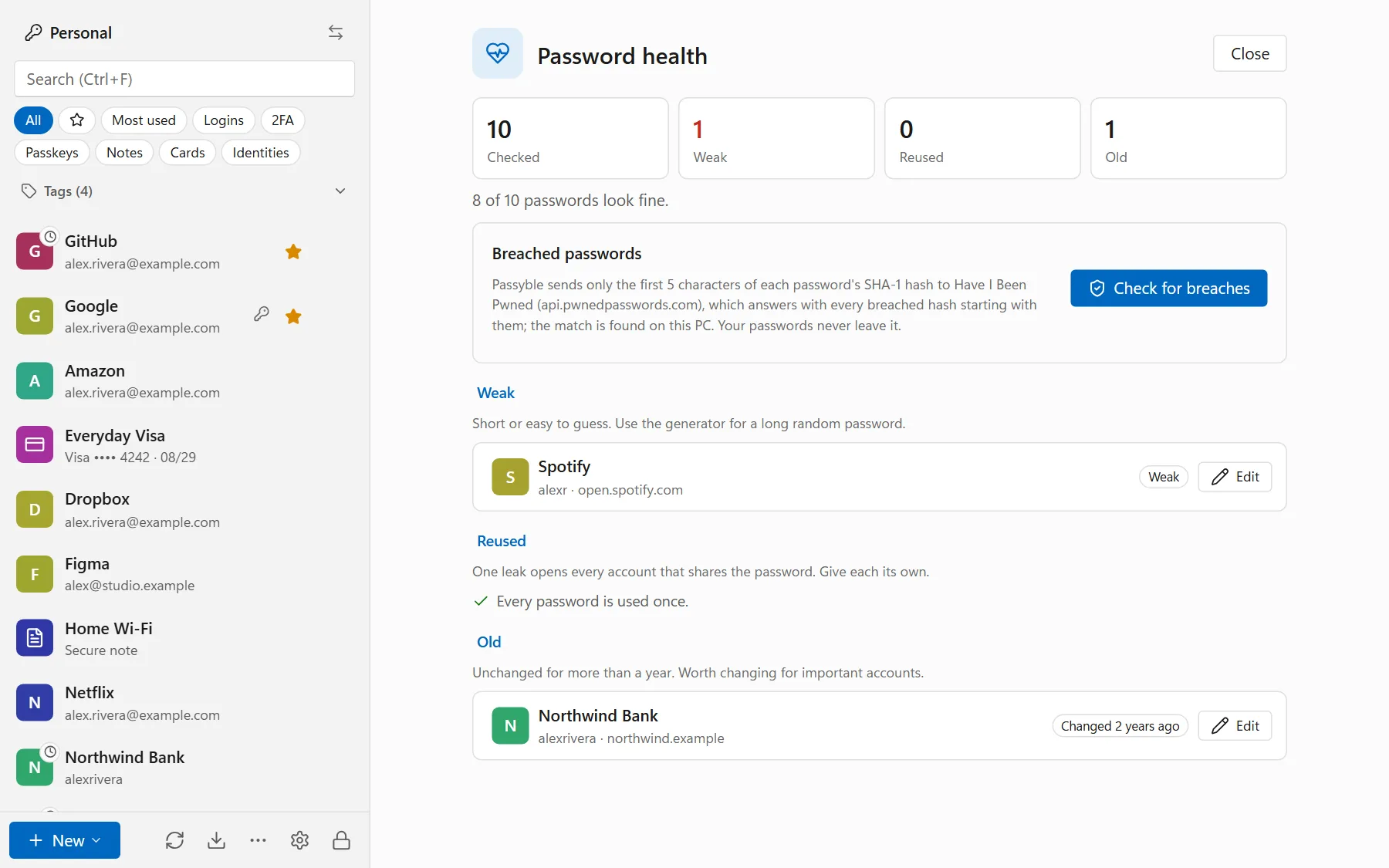Click the passkey key icon on Google
The width and height of the screenshot is (1389, 868).
(262, 314)
